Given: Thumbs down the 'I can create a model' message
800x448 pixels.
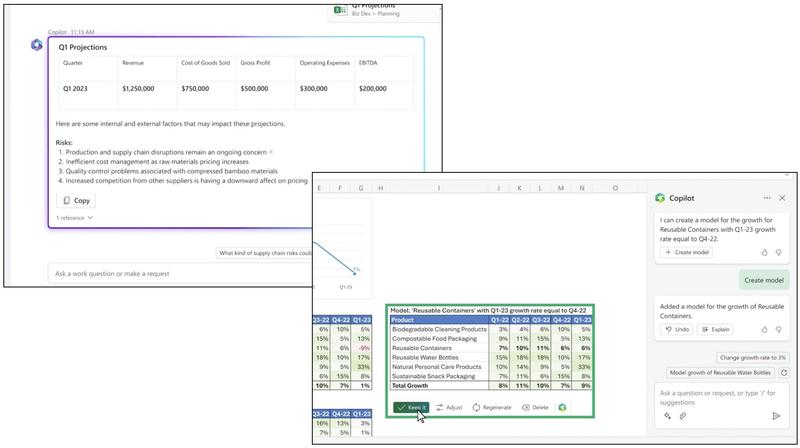Looking at the screenshot, I should [779, 252].
